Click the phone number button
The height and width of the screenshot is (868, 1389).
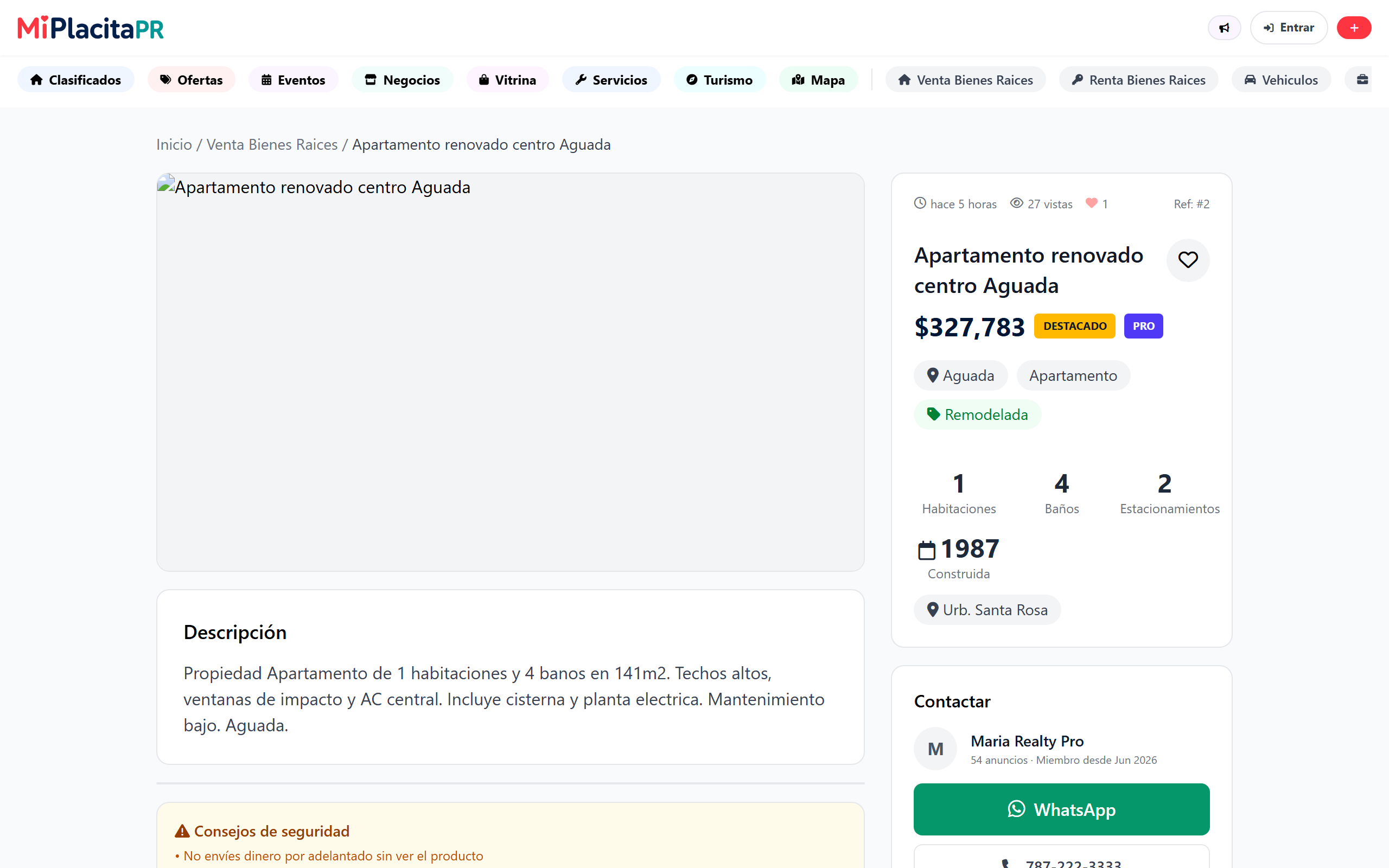click(1061, 858)
